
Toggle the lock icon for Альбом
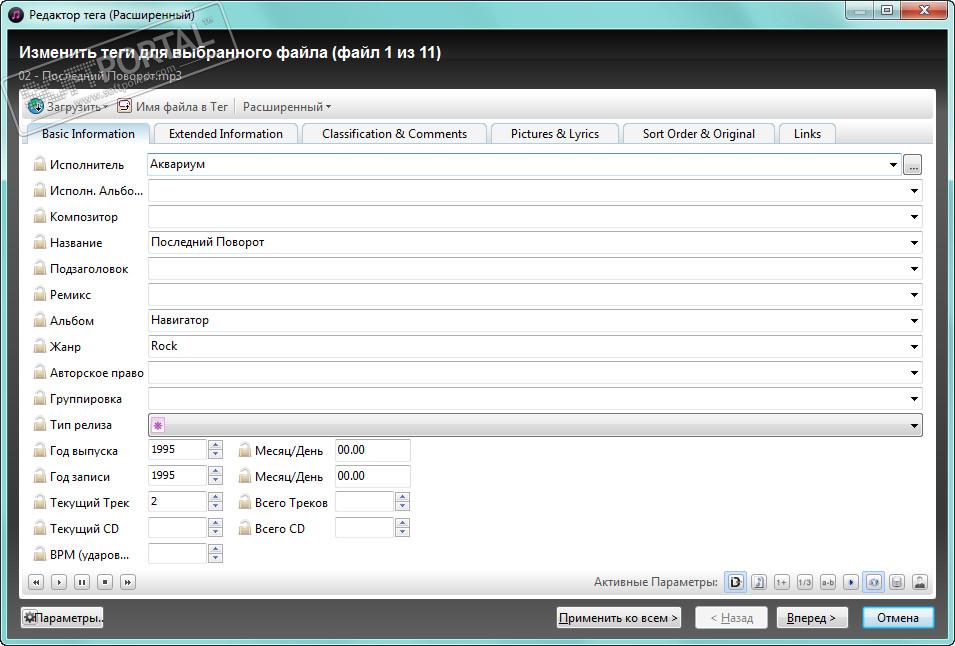tap(40, 320)
